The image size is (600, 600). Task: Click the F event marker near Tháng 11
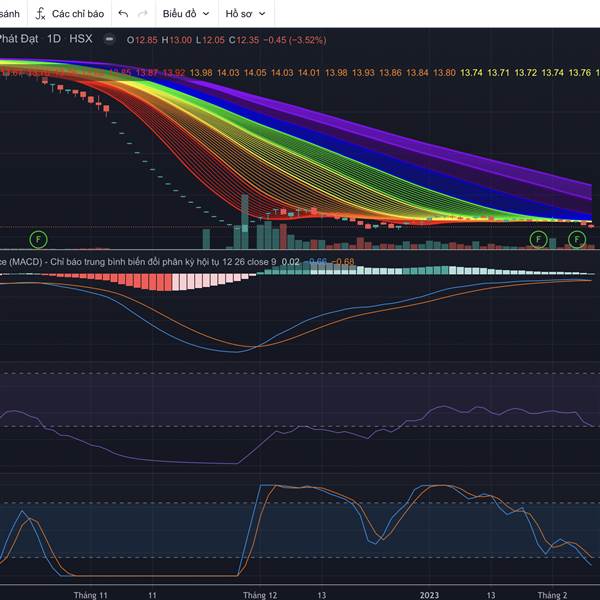(38, 240)
